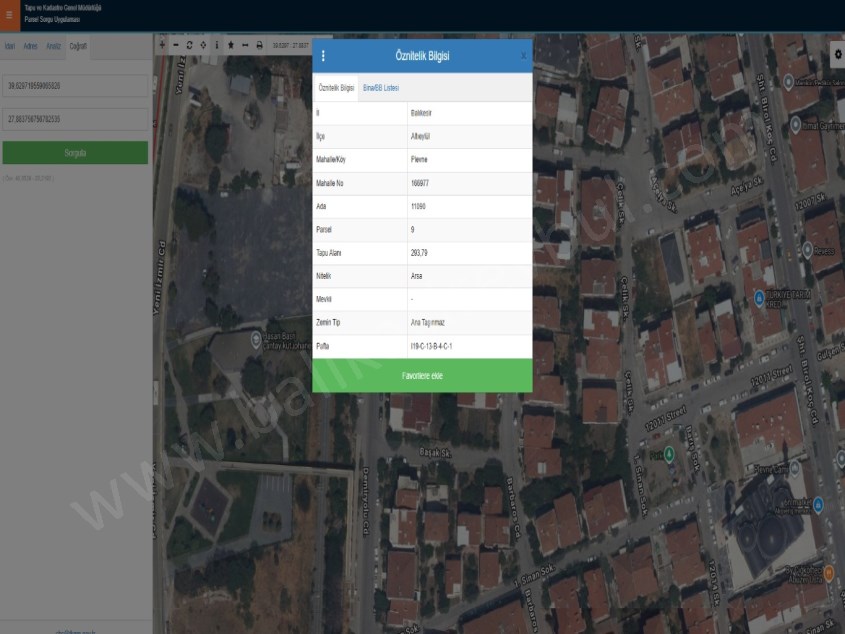Click the 12007 Sk. street label
The image size is (845, 634).
point(810,203)
